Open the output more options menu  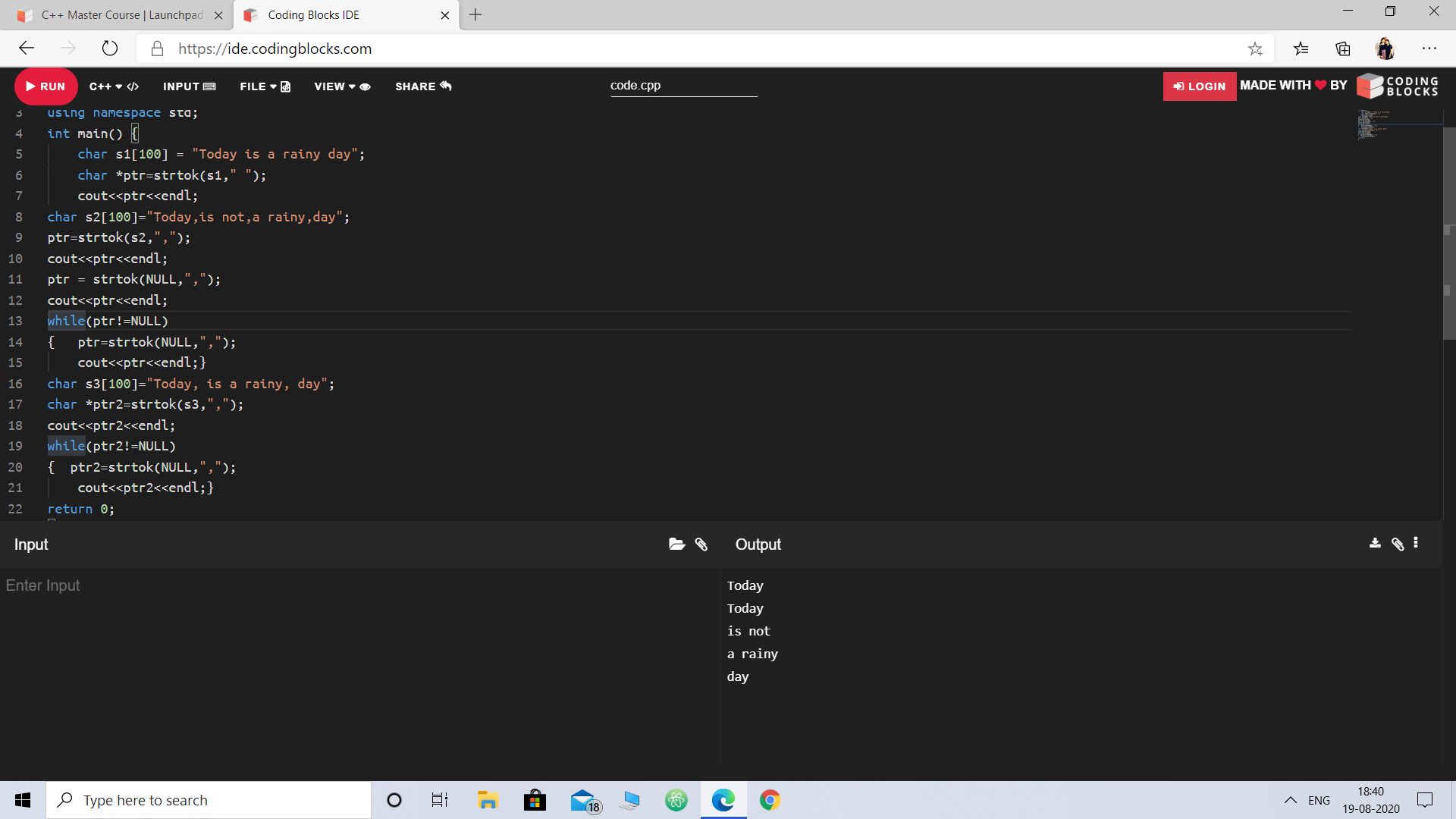(x=1416, y=543)
